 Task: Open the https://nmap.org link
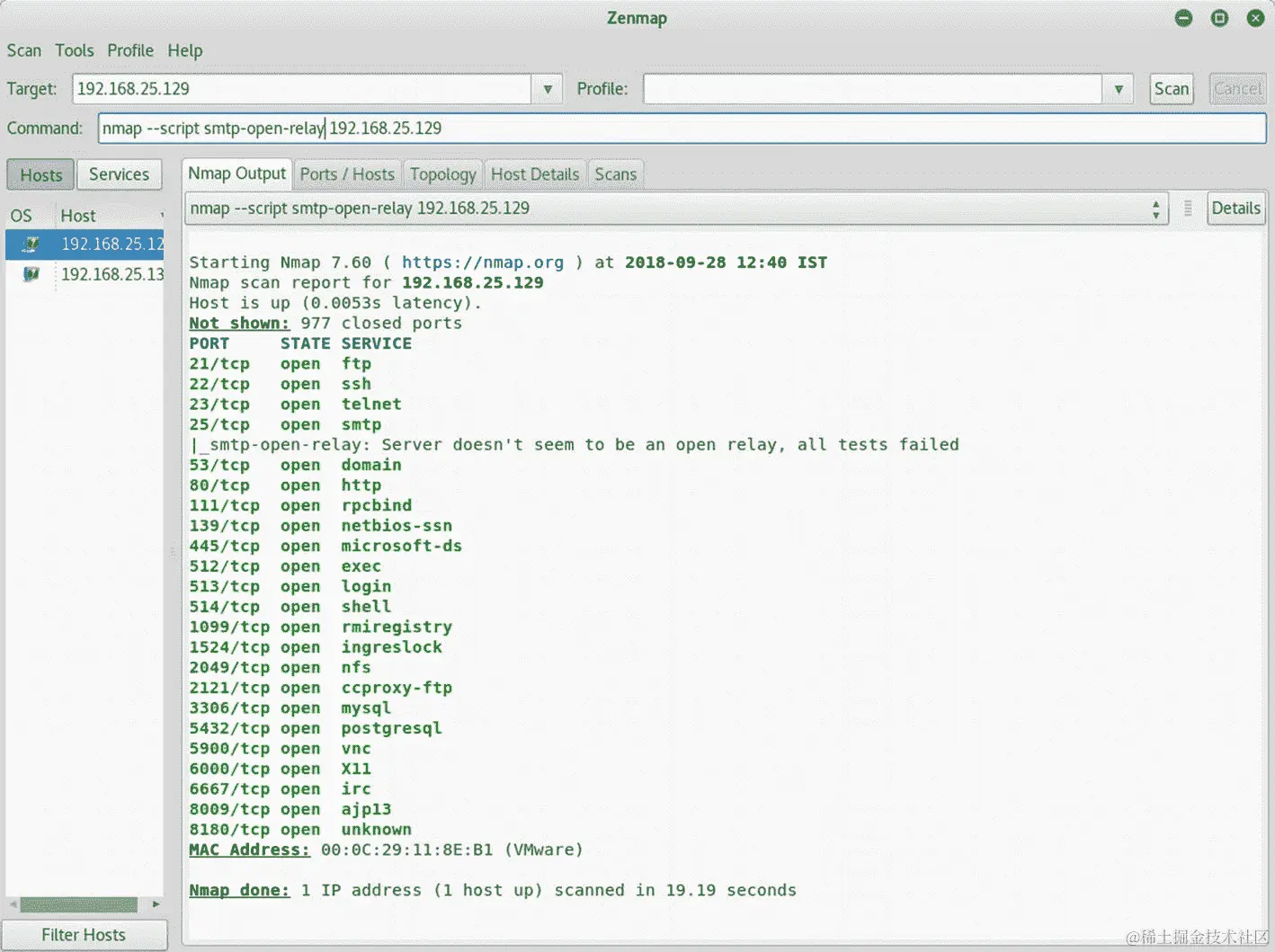[483, 262]
